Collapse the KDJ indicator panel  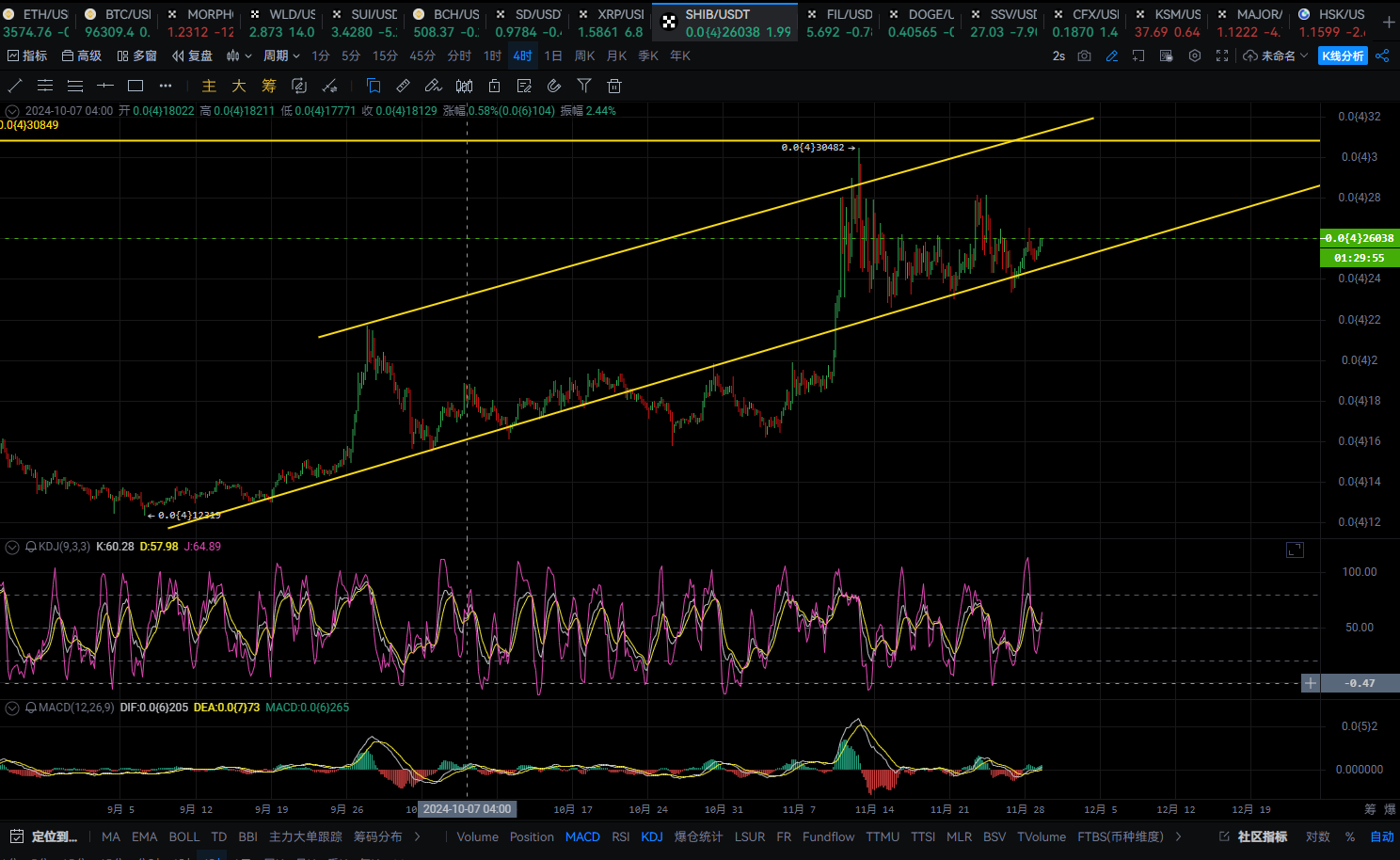12,547
